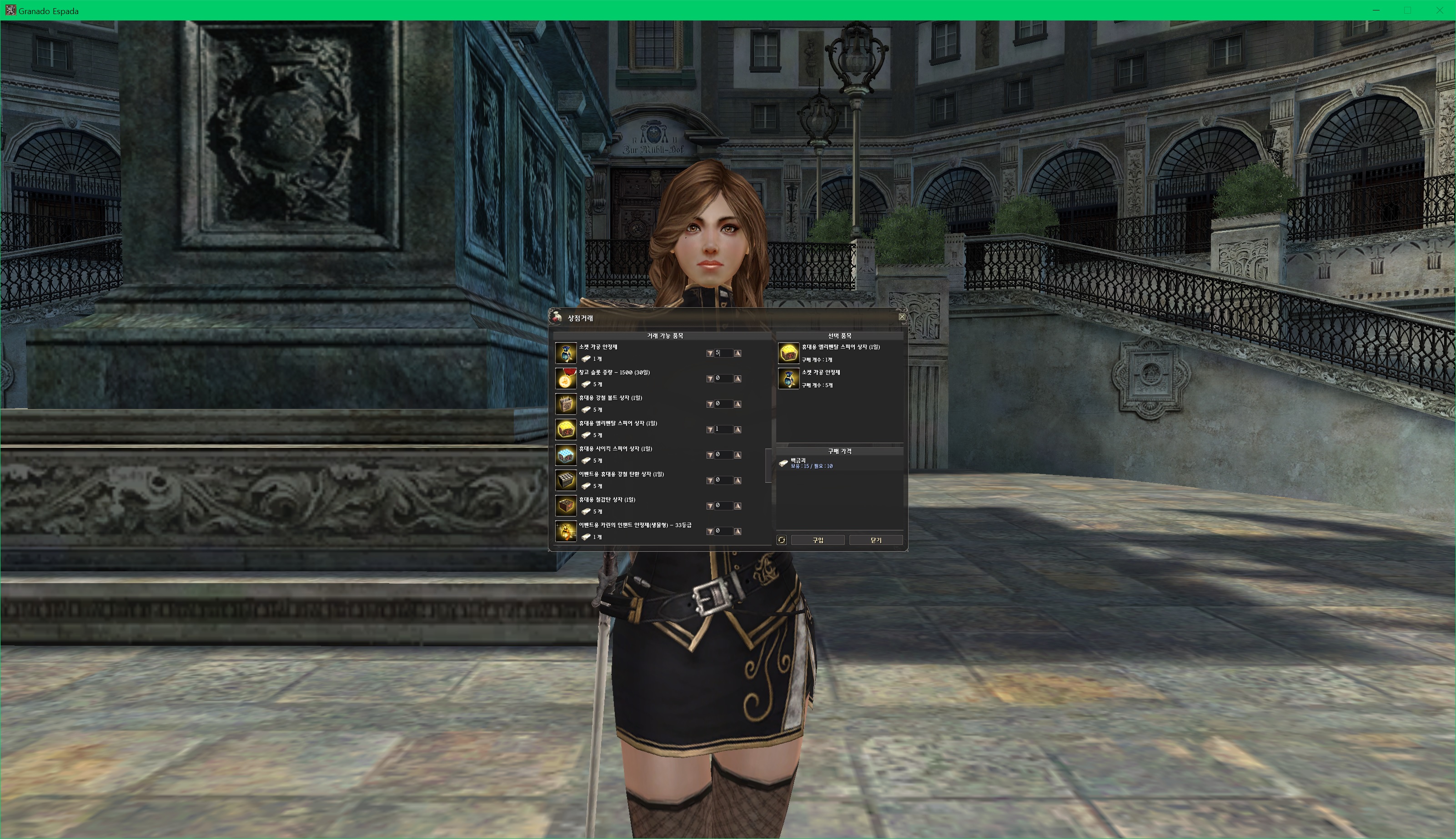Click the 휴대용 사이킥 스피어 상자 (1일) item icon
This screenshot has height=839, width=1456.
pyautogui.click(x=566, y=454)
